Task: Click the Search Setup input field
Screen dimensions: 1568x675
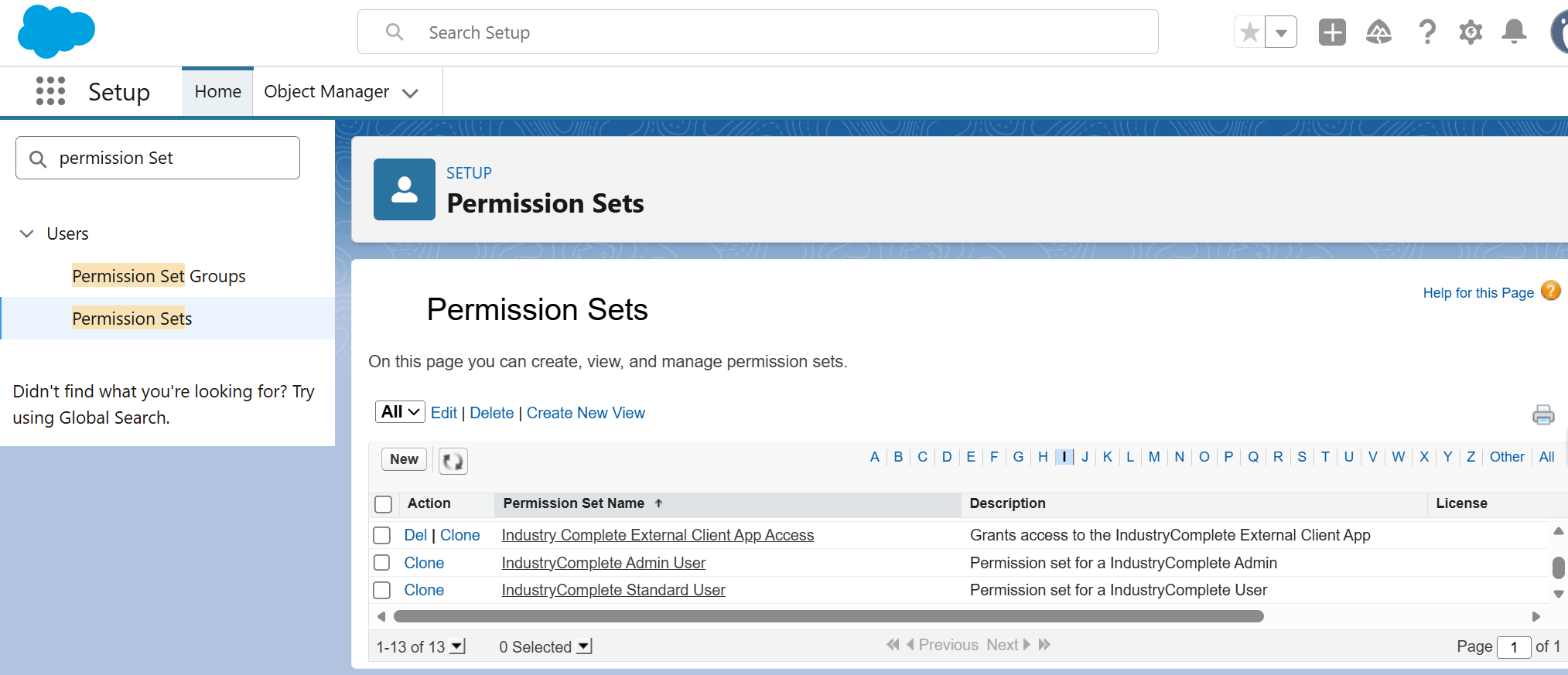Action: [x=757, y=32]
